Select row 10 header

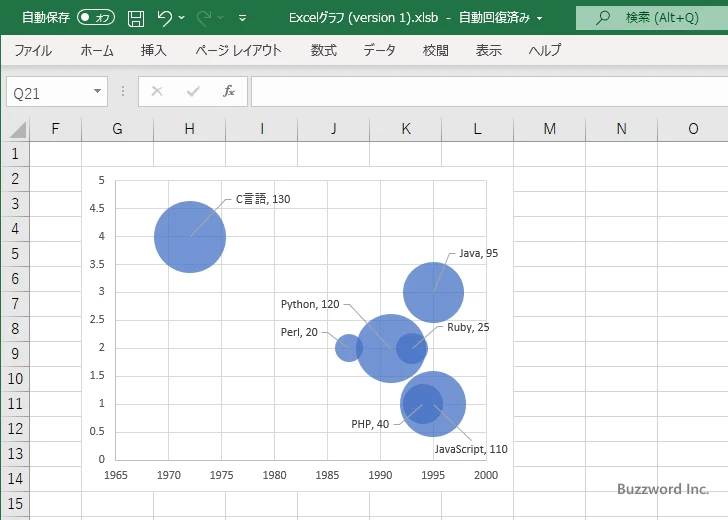click(x=15, y=378)
